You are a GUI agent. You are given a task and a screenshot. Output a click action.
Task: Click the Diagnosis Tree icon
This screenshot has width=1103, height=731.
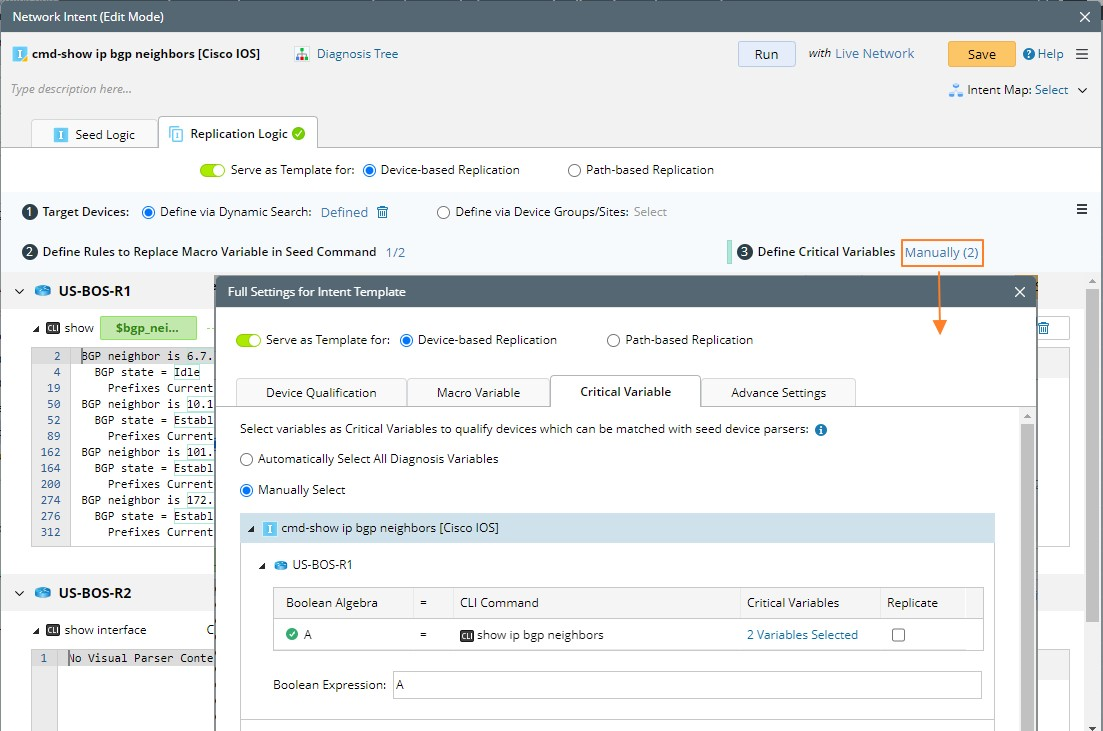tap(302, 54)
